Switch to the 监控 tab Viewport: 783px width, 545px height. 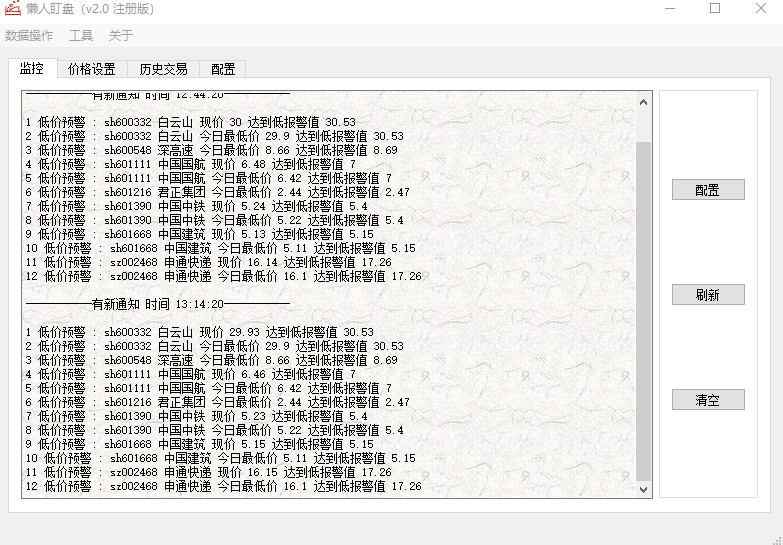pyautogui.click(x=32, y=68)
